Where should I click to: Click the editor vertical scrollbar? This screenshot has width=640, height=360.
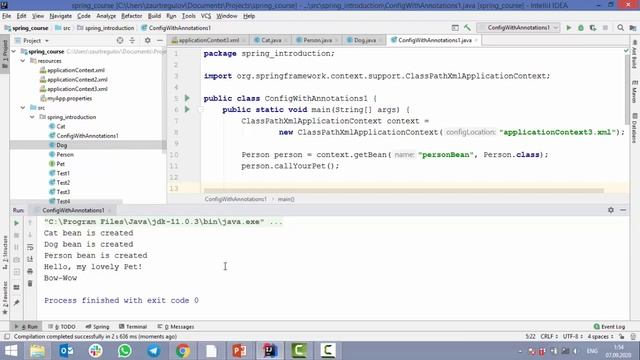[x=627, y=90]
